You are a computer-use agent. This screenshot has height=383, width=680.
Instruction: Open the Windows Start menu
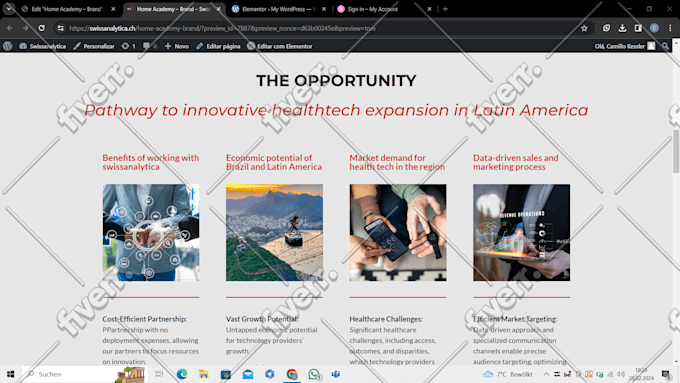pos(10,374)
